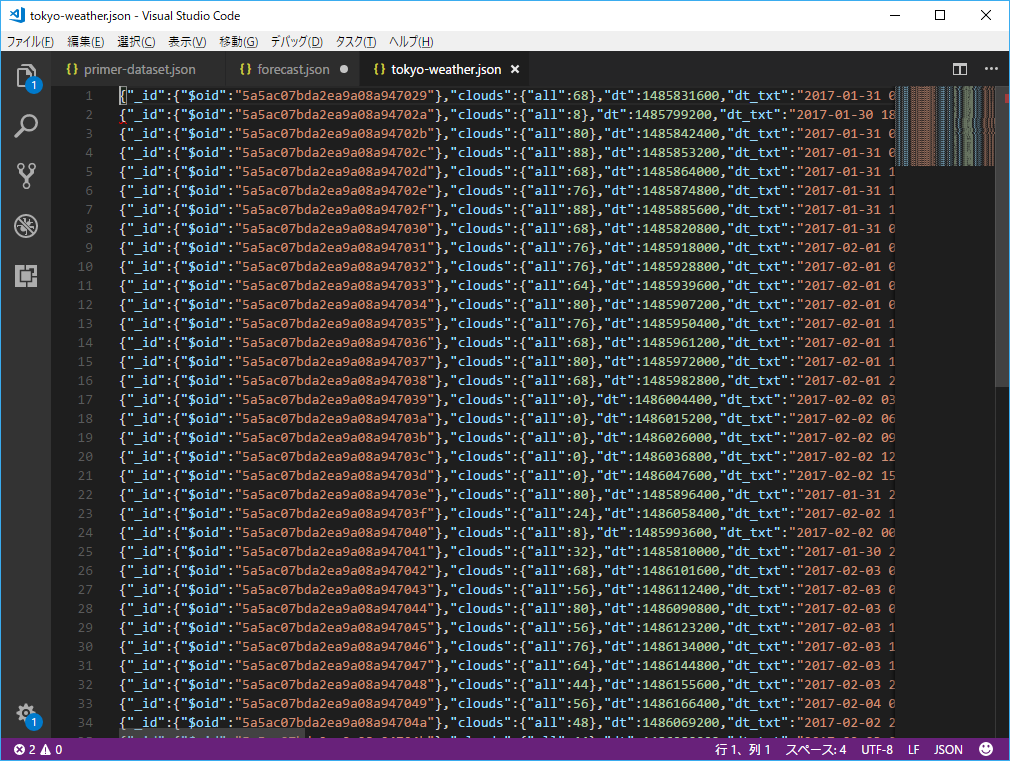Screen dimensions: 1010x762
Task: Open the 編集(E) menu
Action: click(86, 42)
